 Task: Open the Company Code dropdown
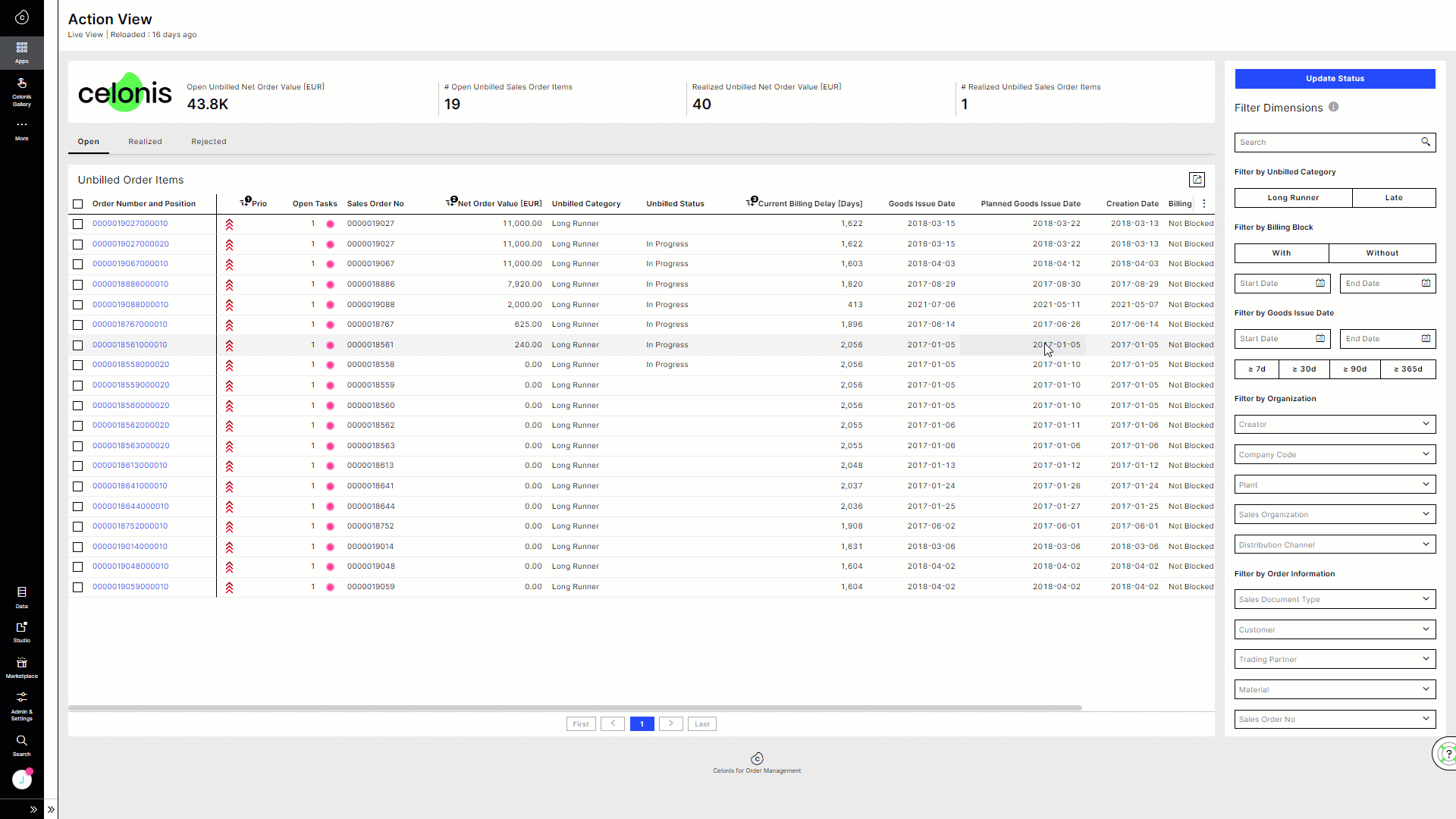1334,454
